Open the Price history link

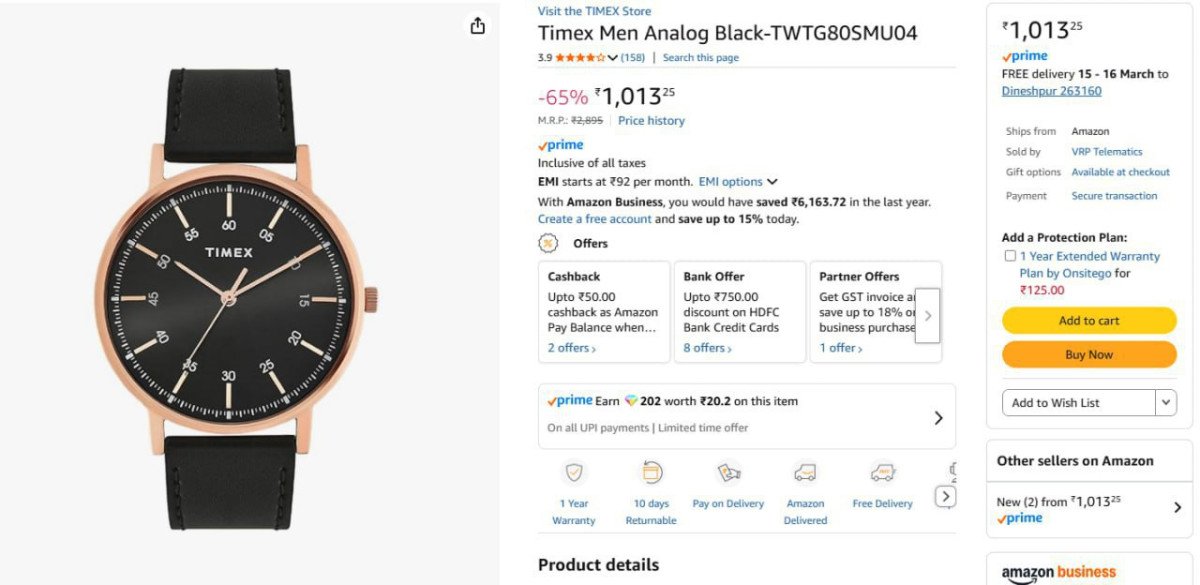pyautogui.click(x=651, y=121)
